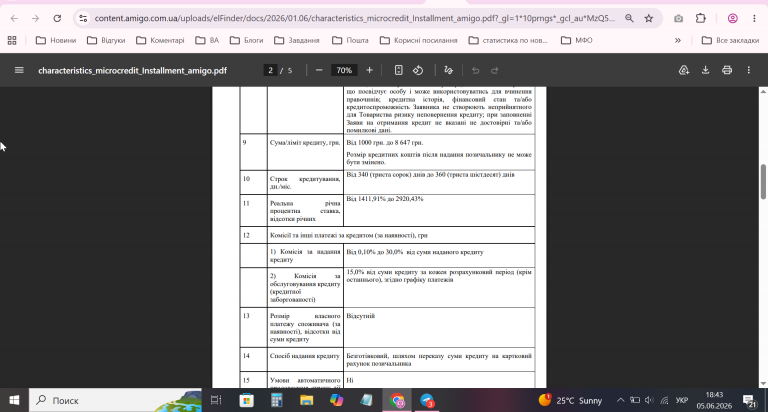Click the browser forward arrow

pyautogui.click(x=35, y=19)
